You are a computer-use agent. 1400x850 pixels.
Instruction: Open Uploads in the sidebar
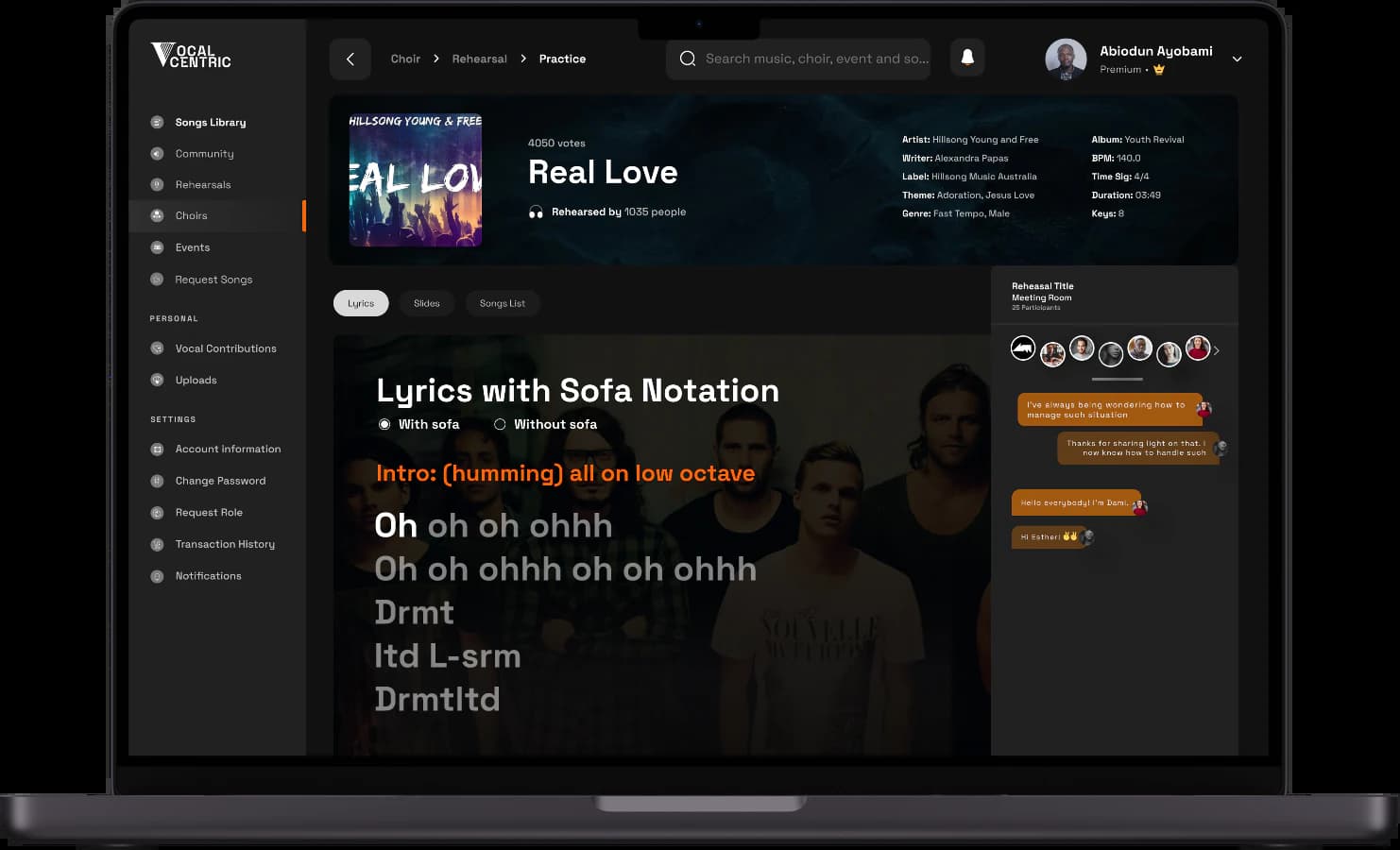point(196,380)
